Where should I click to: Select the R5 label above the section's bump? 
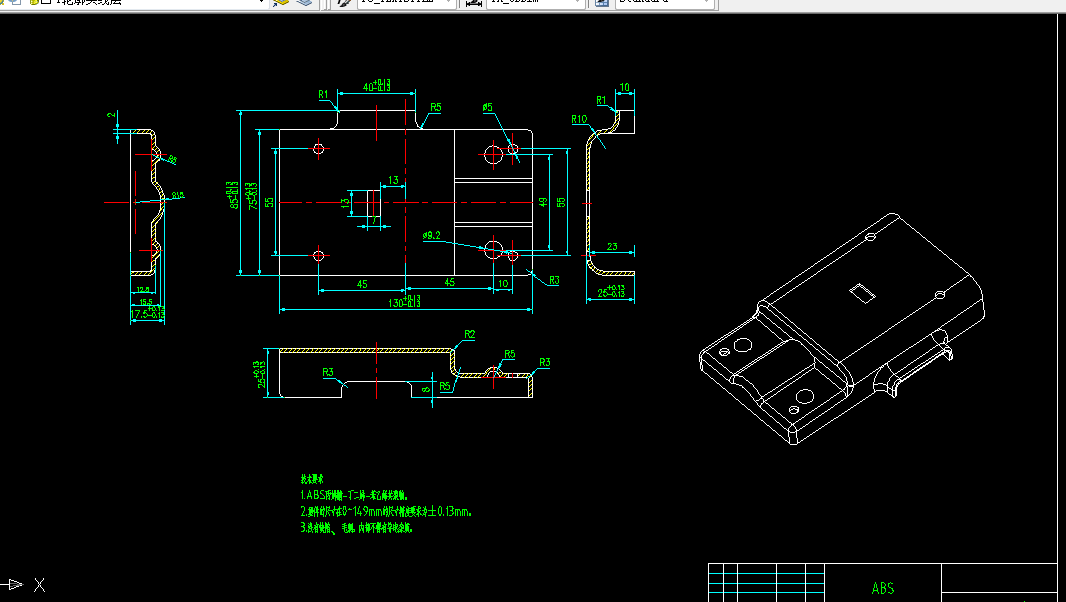pos(509,354)
